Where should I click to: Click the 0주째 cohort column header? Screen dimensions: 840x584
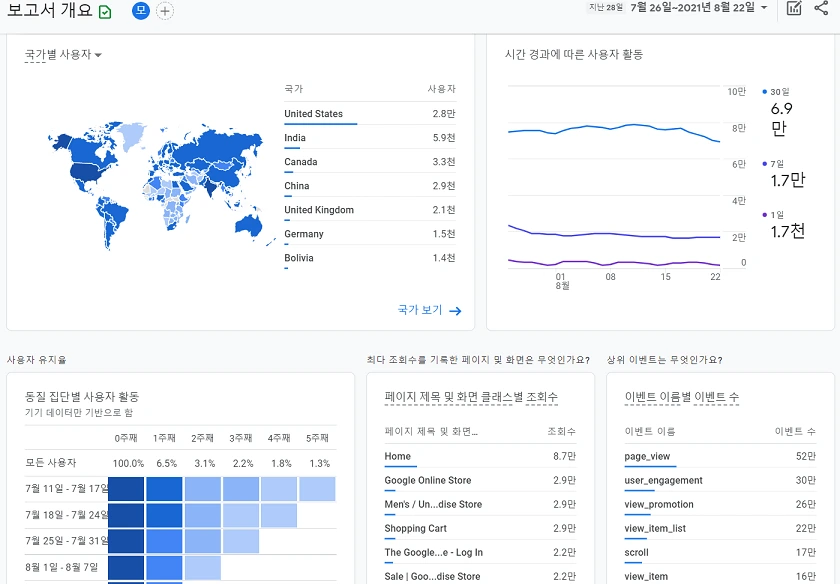126,438
